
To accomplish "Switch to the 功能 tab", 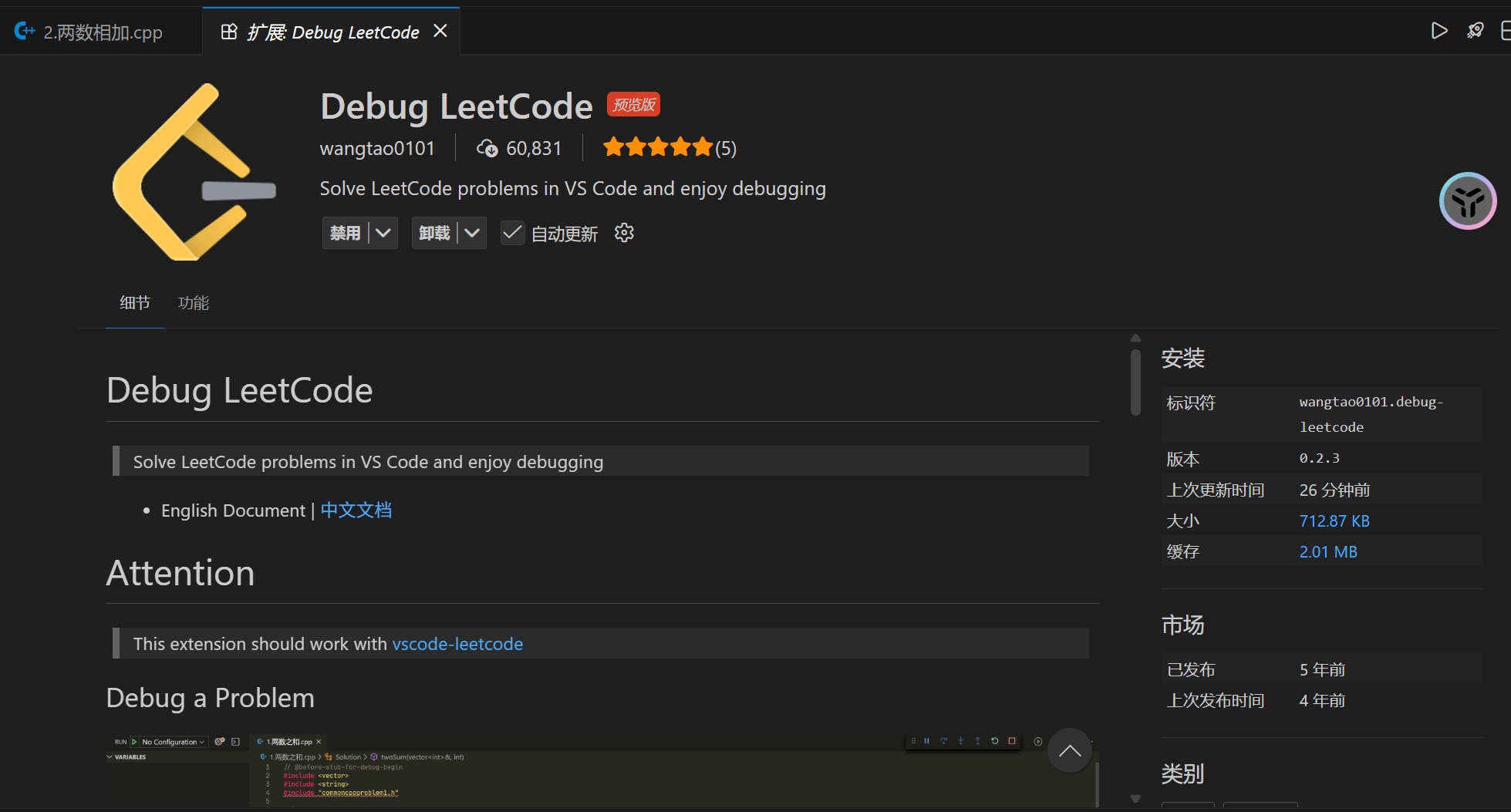I will [x=194, y=302].
